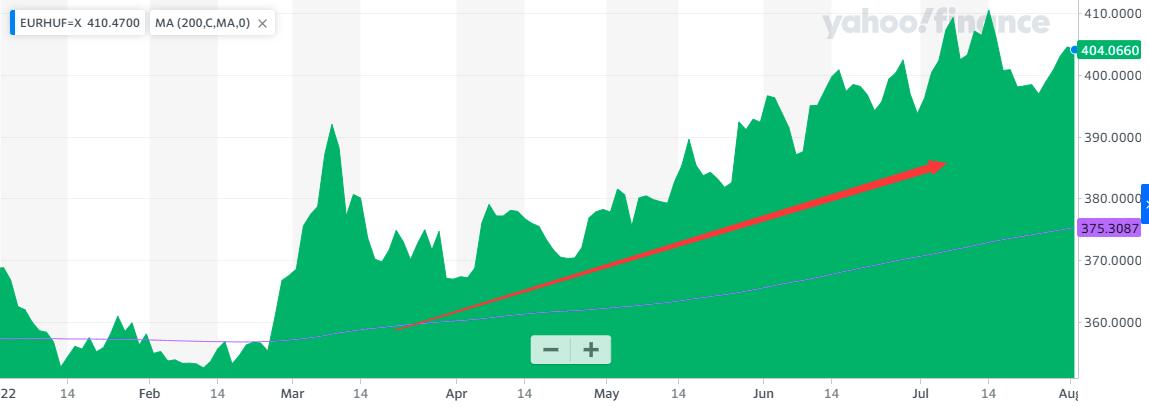Click the purple 375.3087 moving average tag
This screenshot has width=1149, height=407.
[1110, 229]
